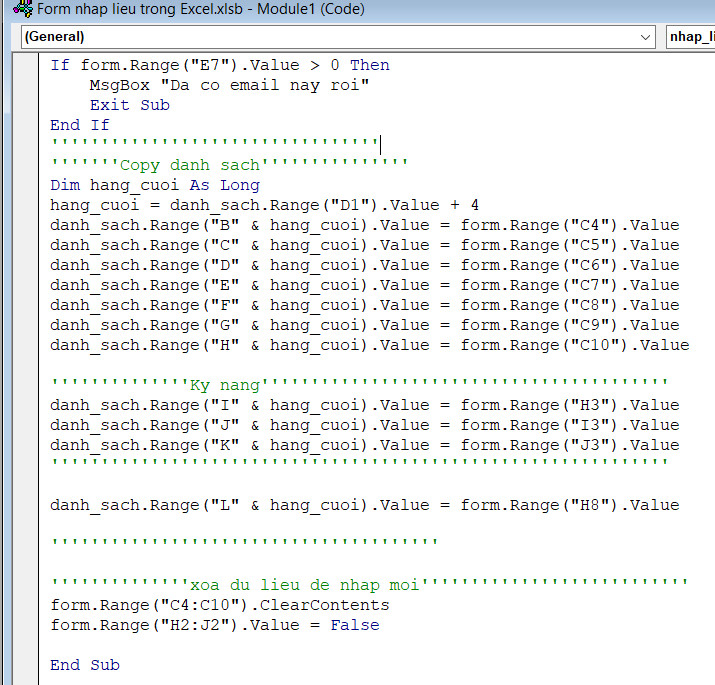Click the window title 'Form nhap lieu trong Excel.xlsb'
Screen dimensions: 715x685
[x=140, y=9]
